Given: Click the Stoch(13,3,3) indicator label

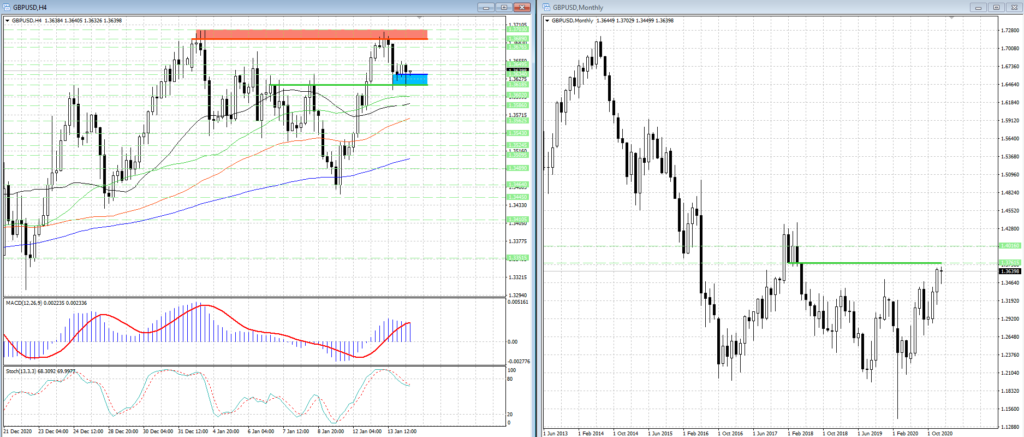Looking at the screenshot, I should click(x=25, y=371).
